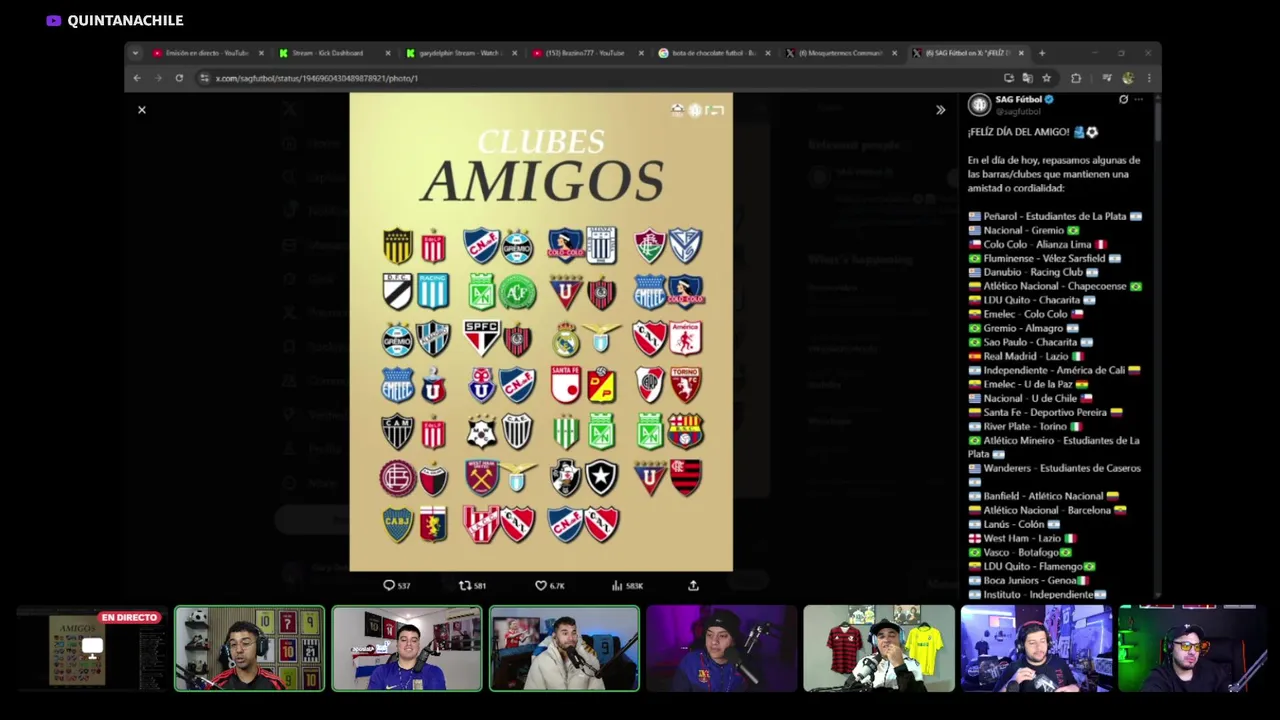Click the share icon under the photo
Image resolution: width=1280 pixels, height=720 pixels.
click(693, 586)
